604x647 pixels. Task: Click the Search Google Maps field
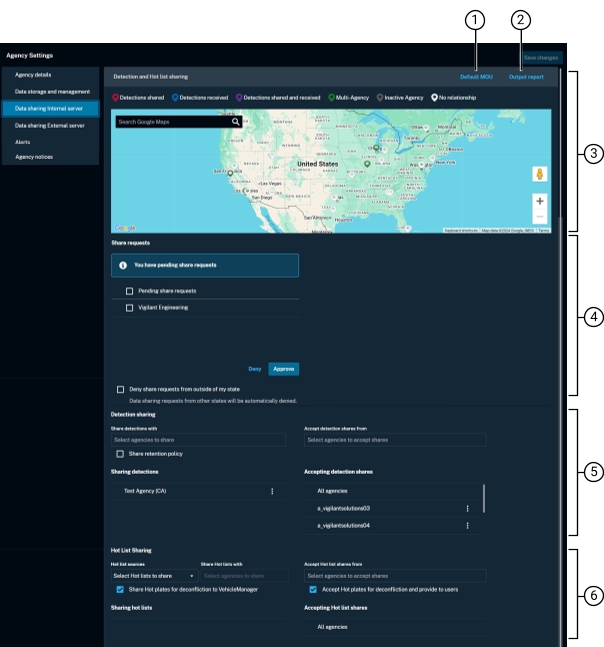[x=172, y=122]
